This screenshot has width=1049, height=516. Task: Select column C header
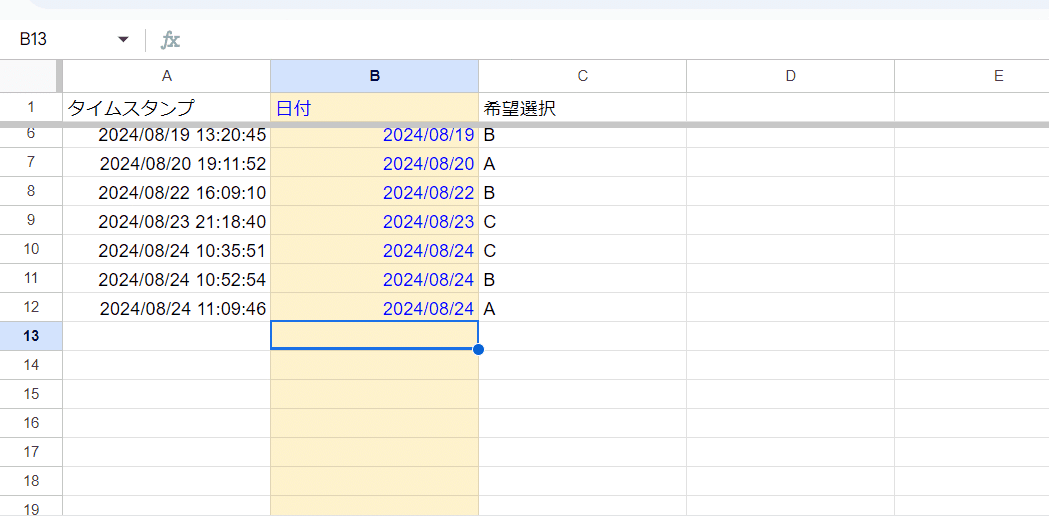pyautogui.click(x=583, y=76)
